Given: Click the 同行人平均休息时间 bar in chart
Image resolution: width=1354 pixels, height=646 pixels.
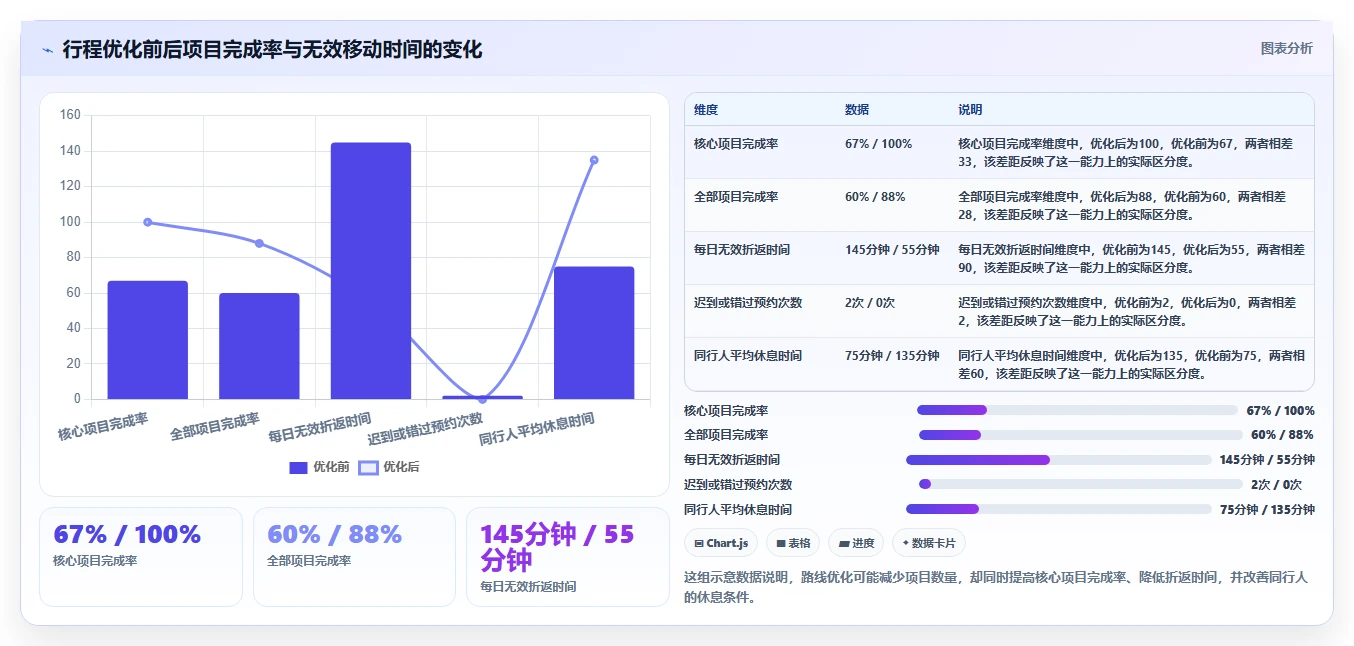Looking at the screenshot, I should coord(594,333).
